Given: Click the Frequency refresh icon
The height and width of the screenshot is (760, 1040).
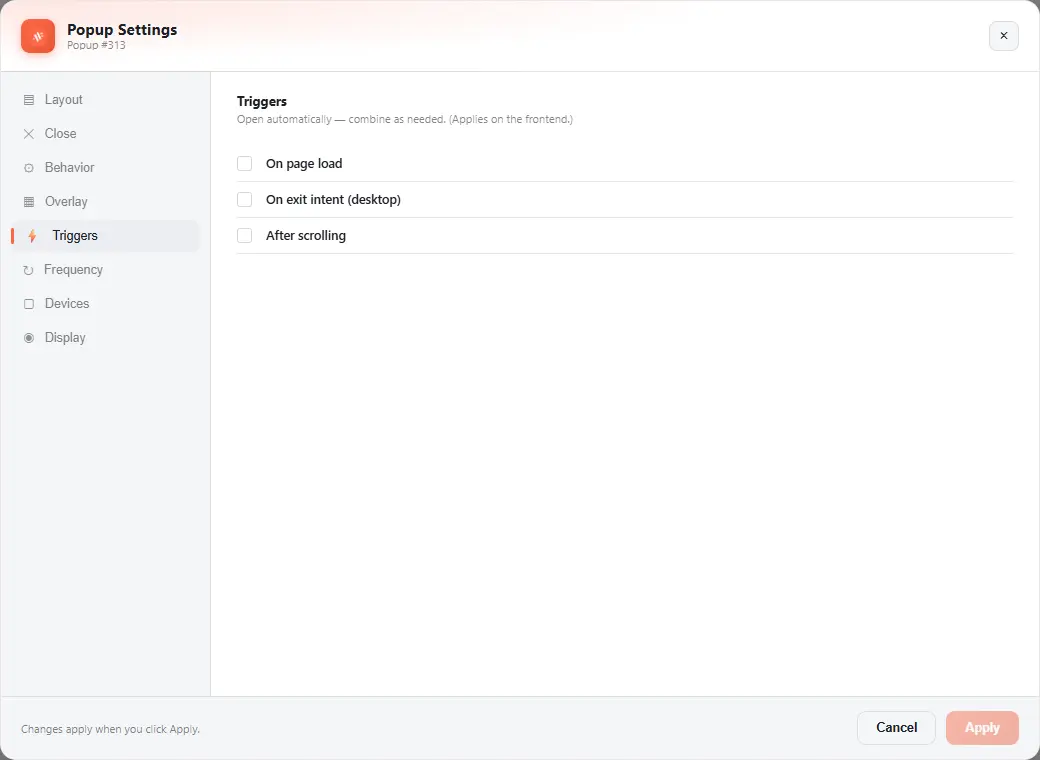Looking at the screenshot, I should [x=28, y=270].
